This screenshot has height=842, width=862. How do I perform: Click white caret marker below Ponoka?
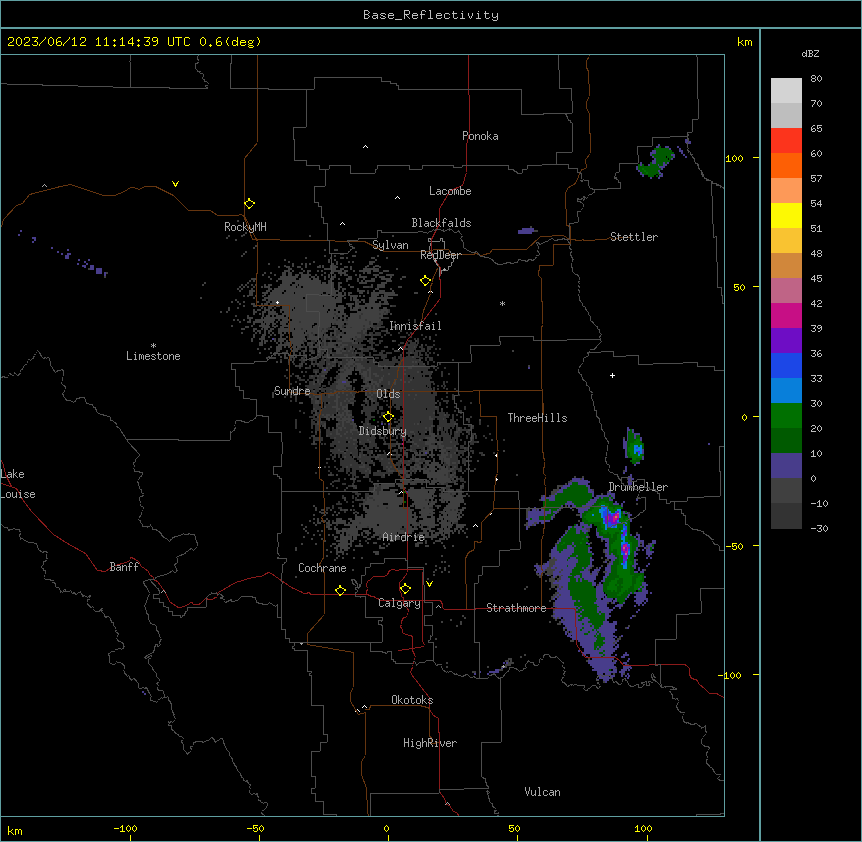[366, 147]
